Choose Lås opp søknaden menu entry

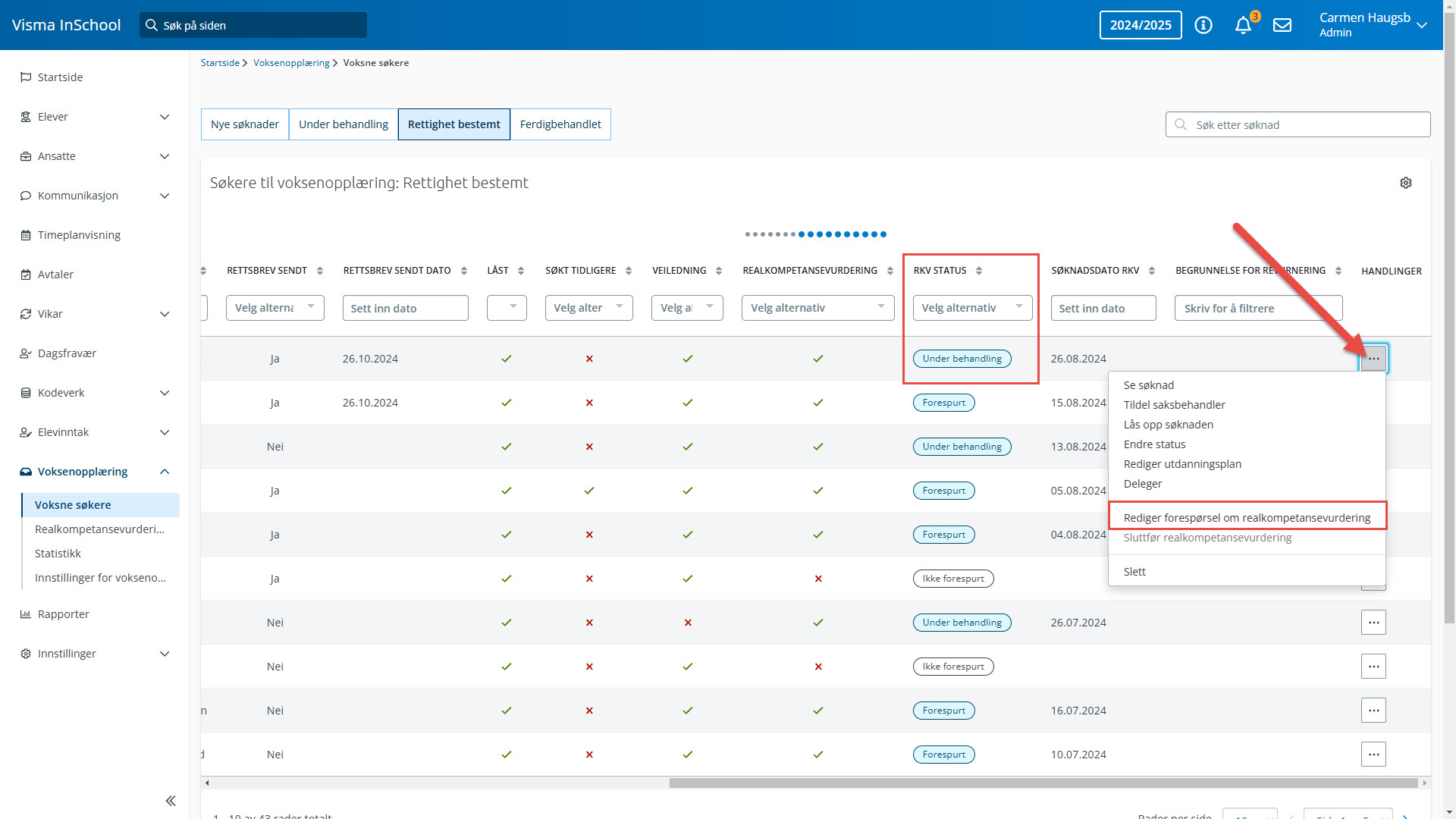(1168, 425)
